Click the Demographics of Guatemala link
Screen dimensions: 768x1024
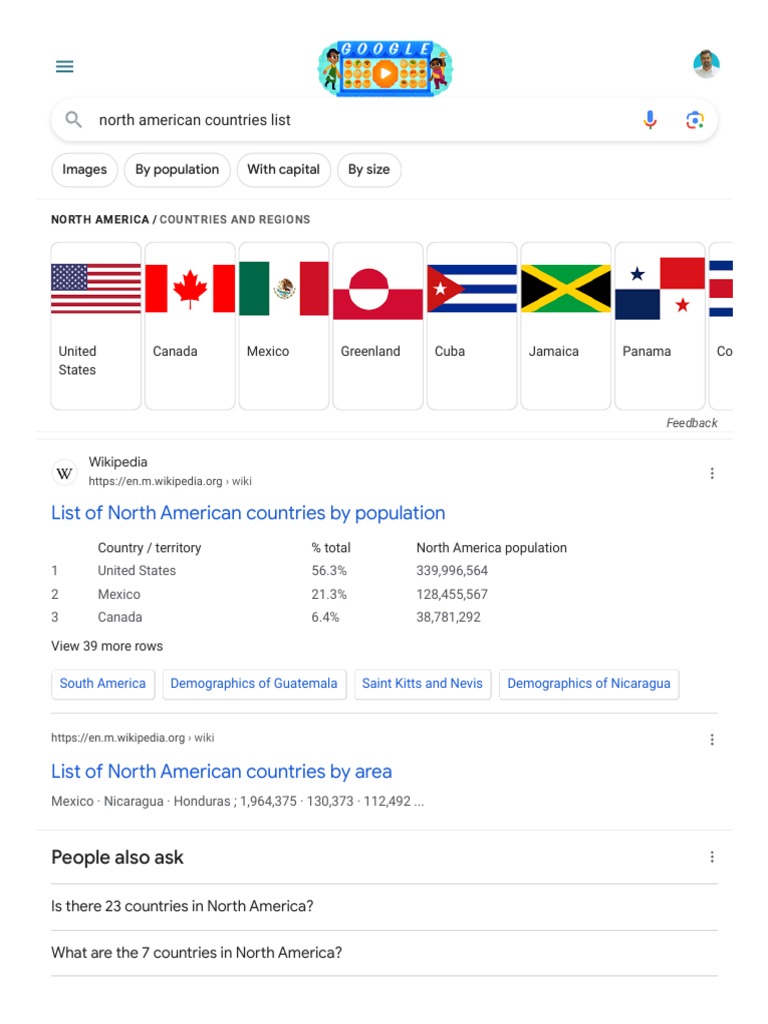(x=254, y=684)
